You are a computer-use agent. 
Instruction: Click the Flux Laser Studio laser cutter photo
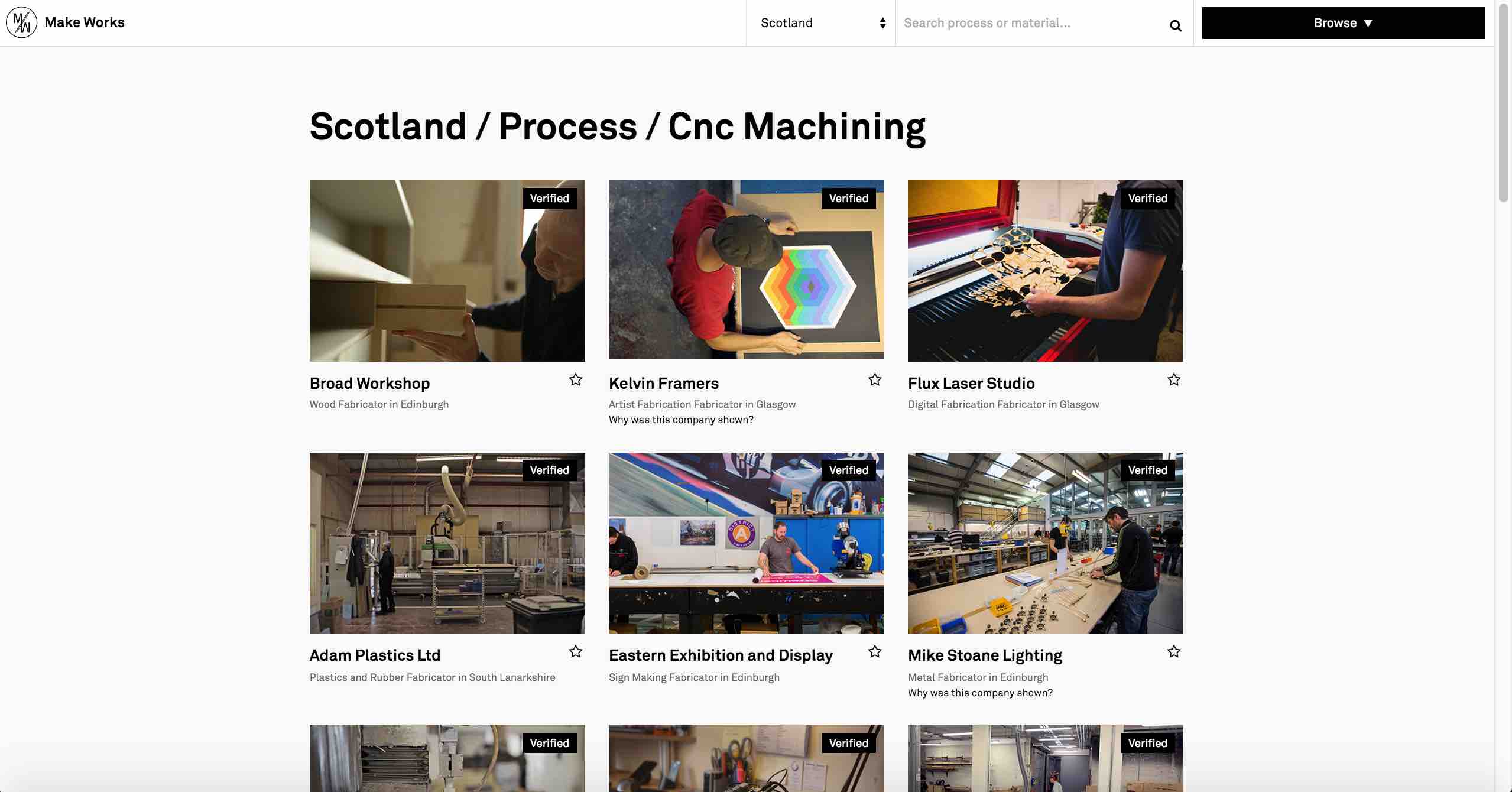click(x=1046, y=271)
